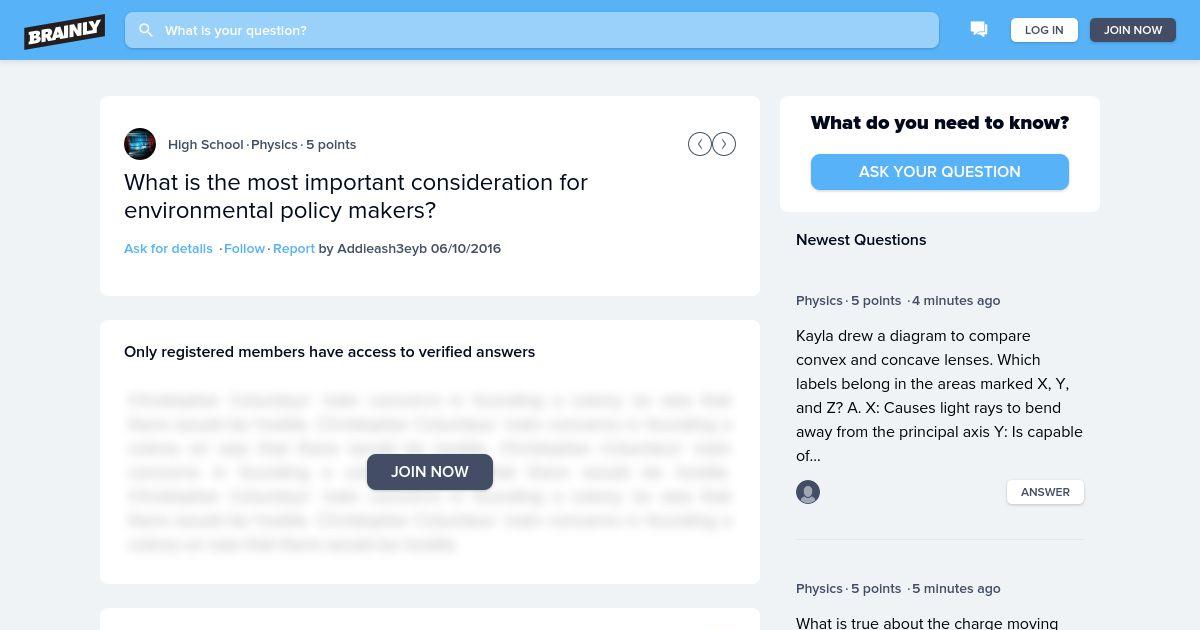The image size is (1200, 630).
Task: Click ANSWER for the lens question
Action: point(1045,492)
